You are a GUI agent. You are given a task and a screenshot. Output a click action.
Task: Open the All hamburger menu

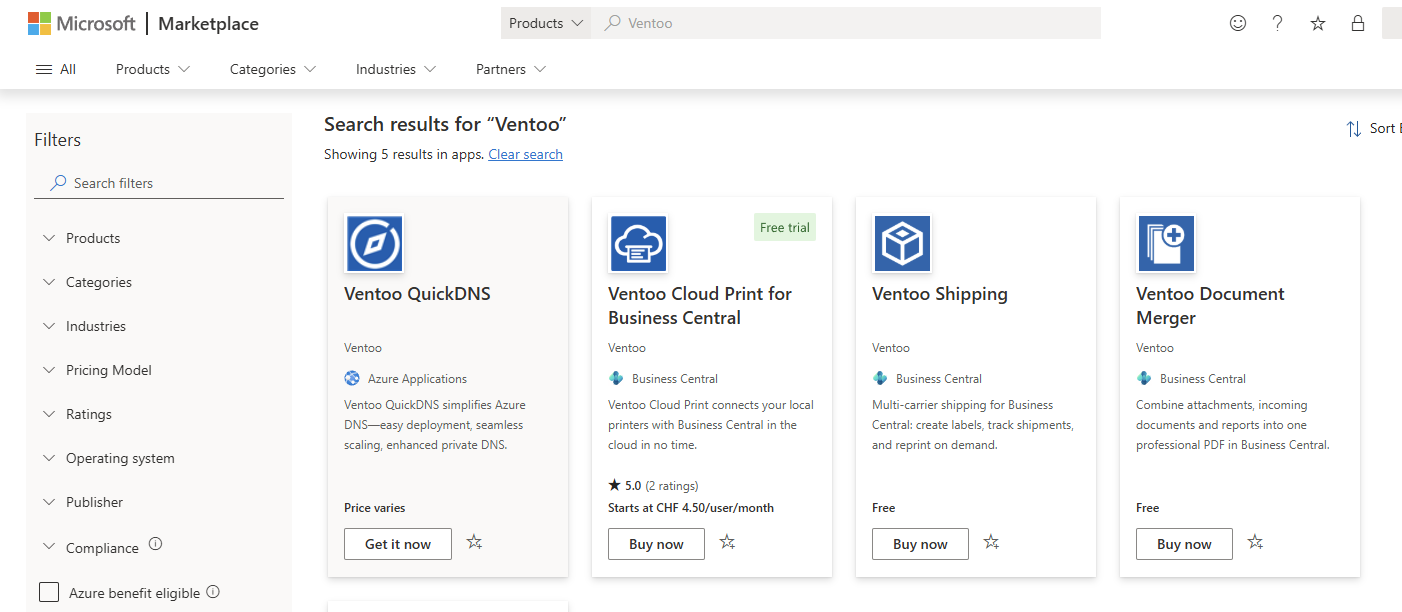pyautogui.click(x=56, y=69)
